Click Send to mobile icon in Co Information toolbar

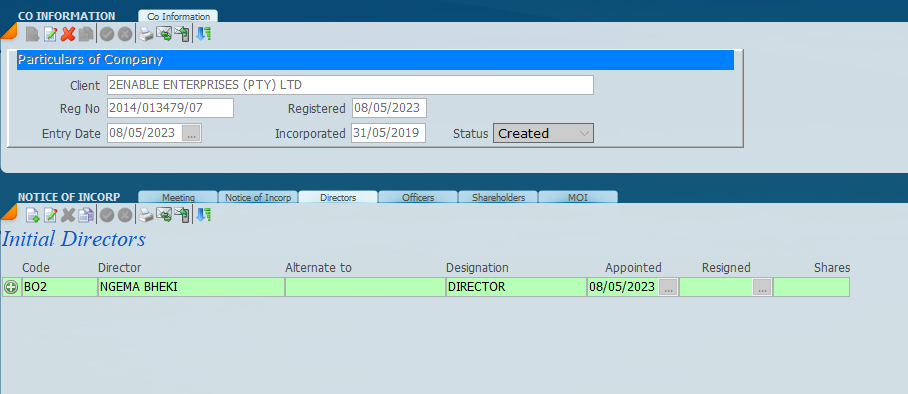pyautogui.click(x=182, y=35)
